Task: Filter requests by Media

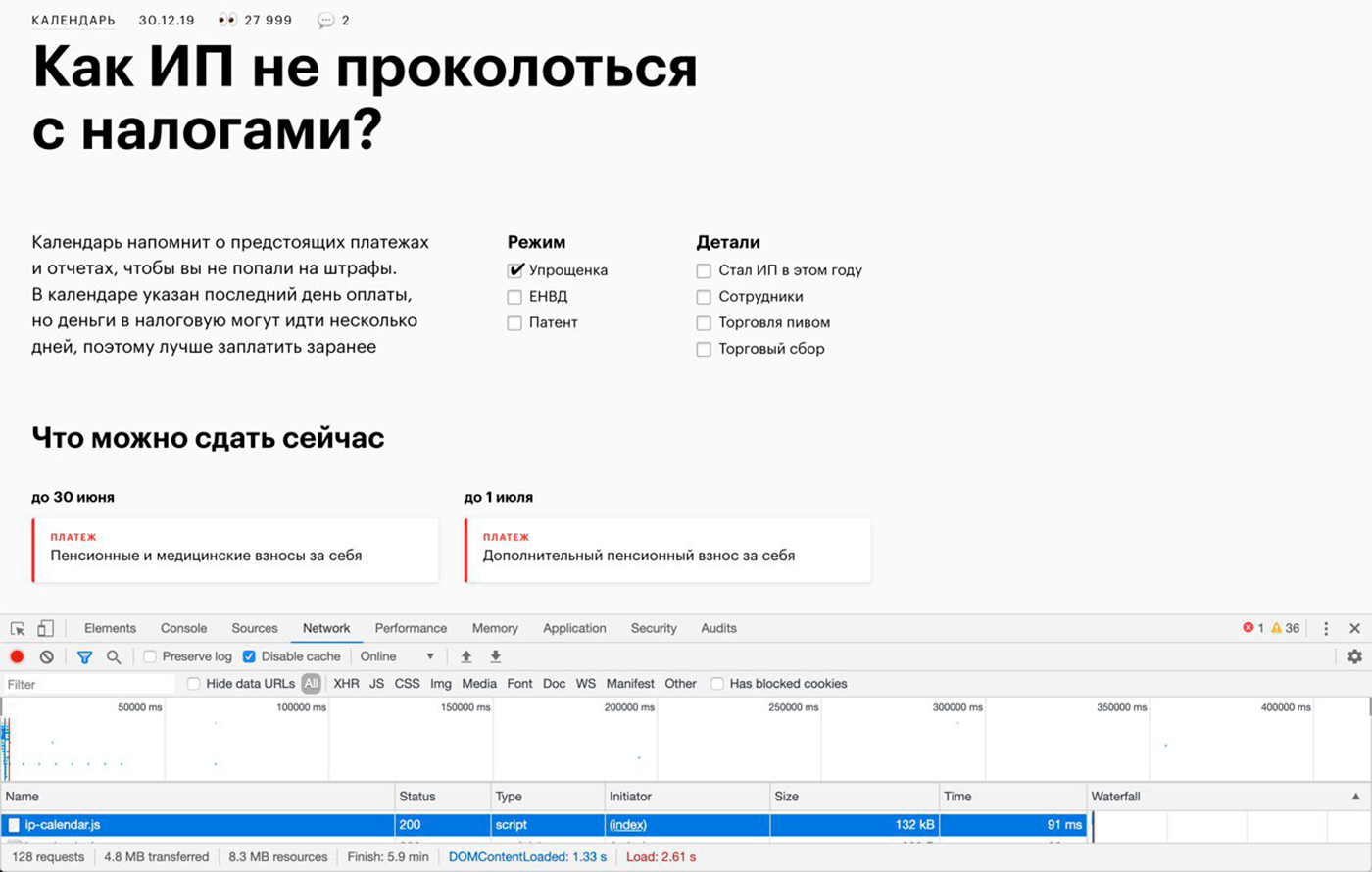Action: point(479,684)
